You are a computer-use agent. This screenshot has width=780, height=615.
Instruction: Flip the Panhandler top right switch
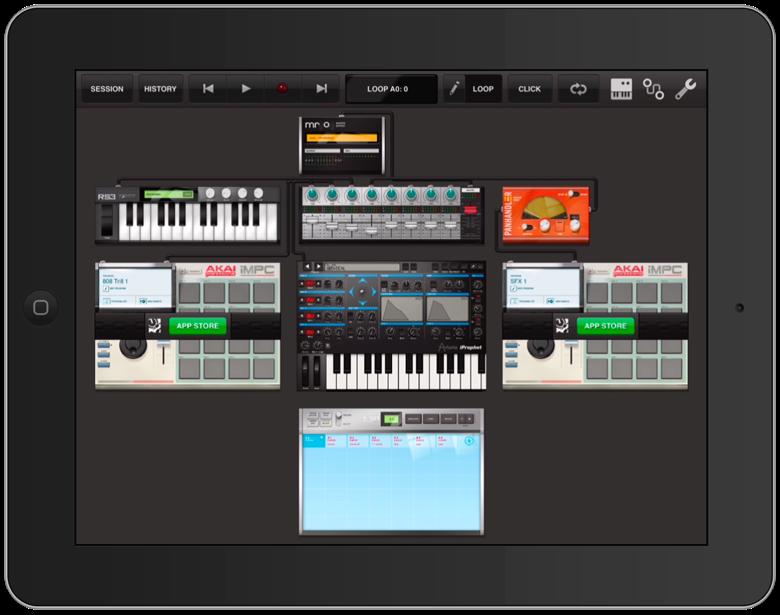572,194
